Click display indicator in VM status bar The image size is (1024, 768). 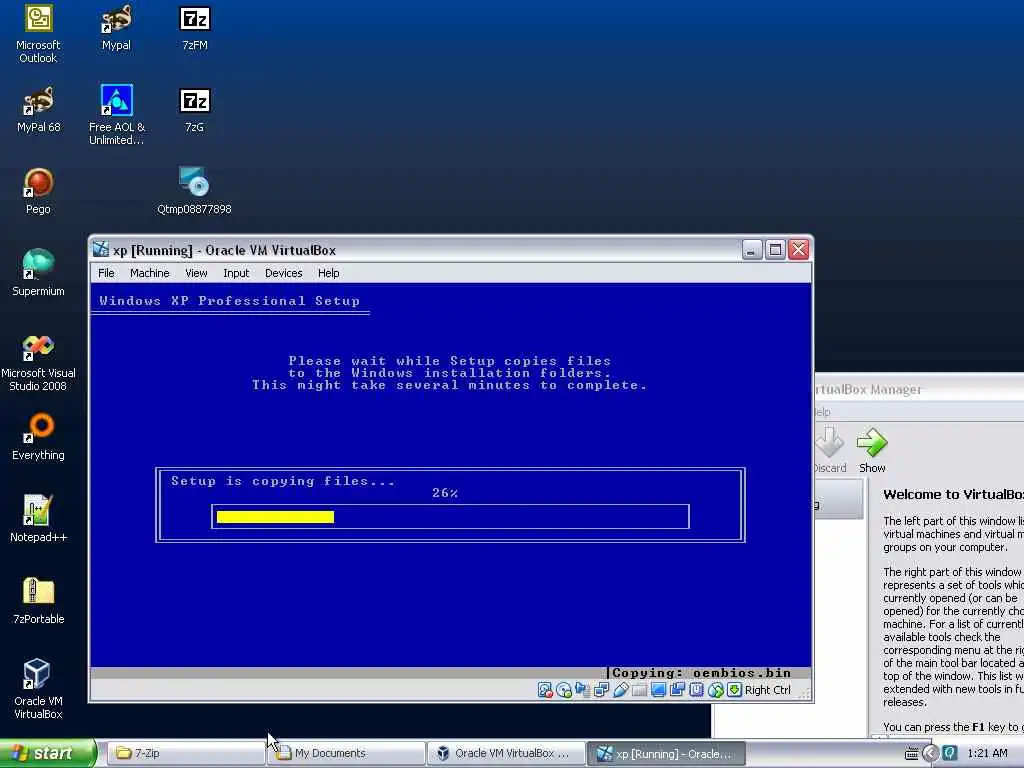pos(658,690)
